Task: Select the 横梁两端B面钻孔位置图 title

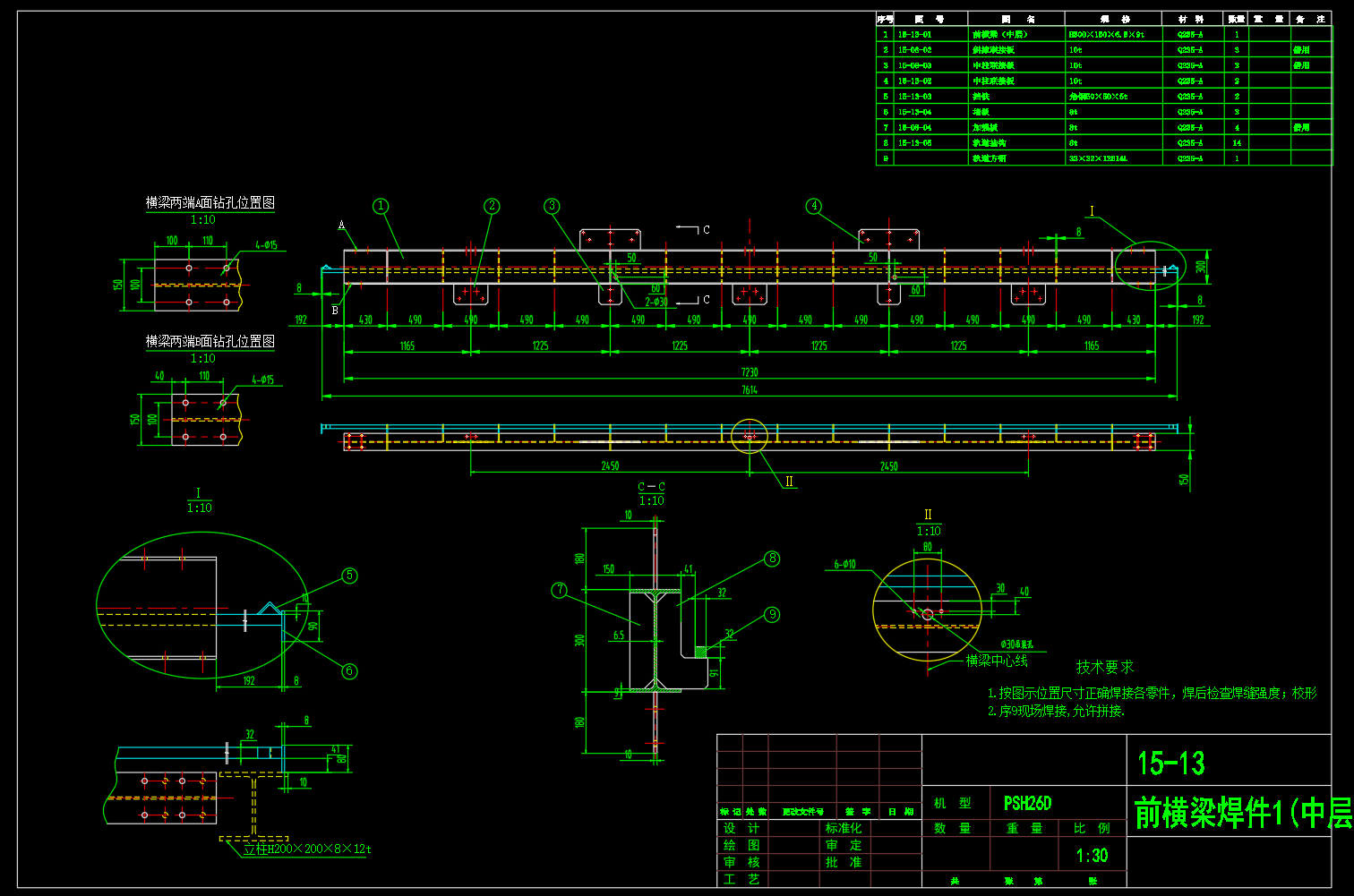Action: [210, 341]
